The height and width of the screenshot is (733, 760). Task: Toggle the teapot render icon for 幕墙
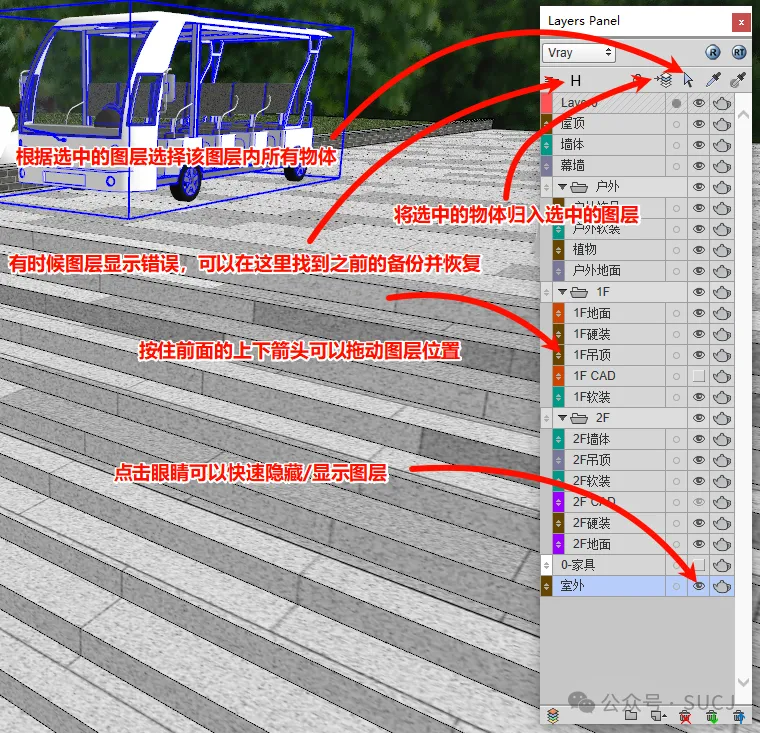pos(722,166)
